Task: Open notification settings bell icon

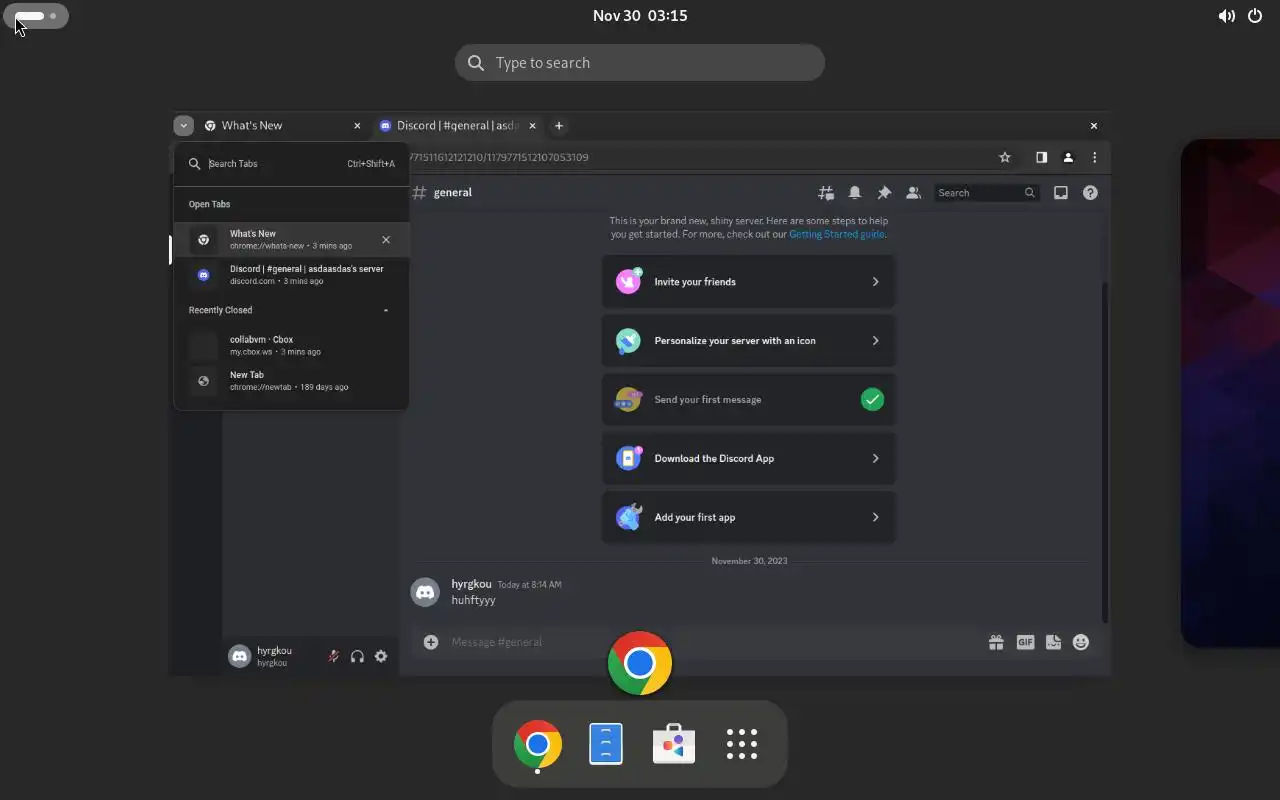Action: click(855, 193)
